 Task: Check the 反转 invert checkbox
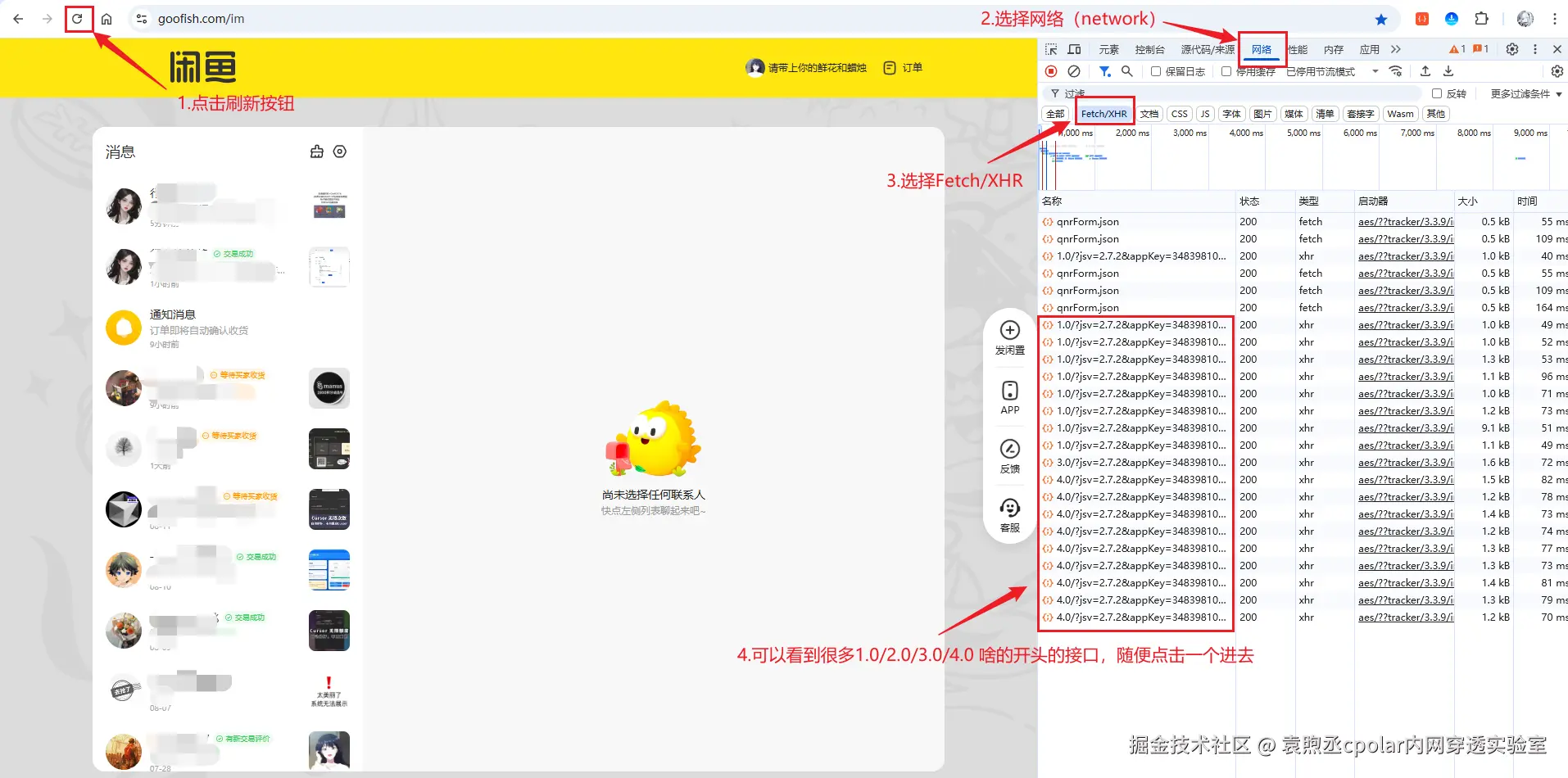pyautogui.click(x=1437, y=93)
